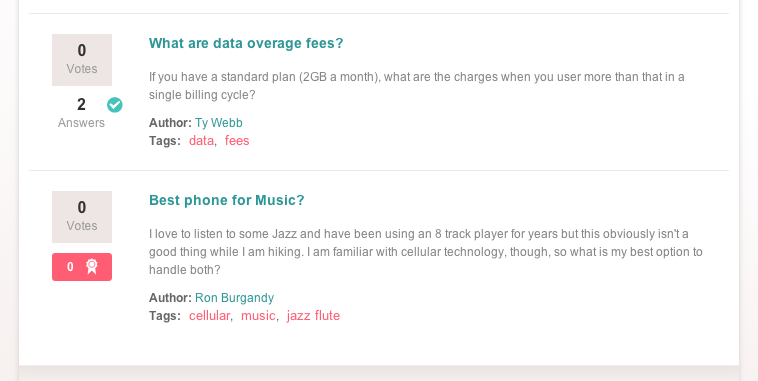
Task: Filter by the 'jazz flute' tag
Action: 313,316
